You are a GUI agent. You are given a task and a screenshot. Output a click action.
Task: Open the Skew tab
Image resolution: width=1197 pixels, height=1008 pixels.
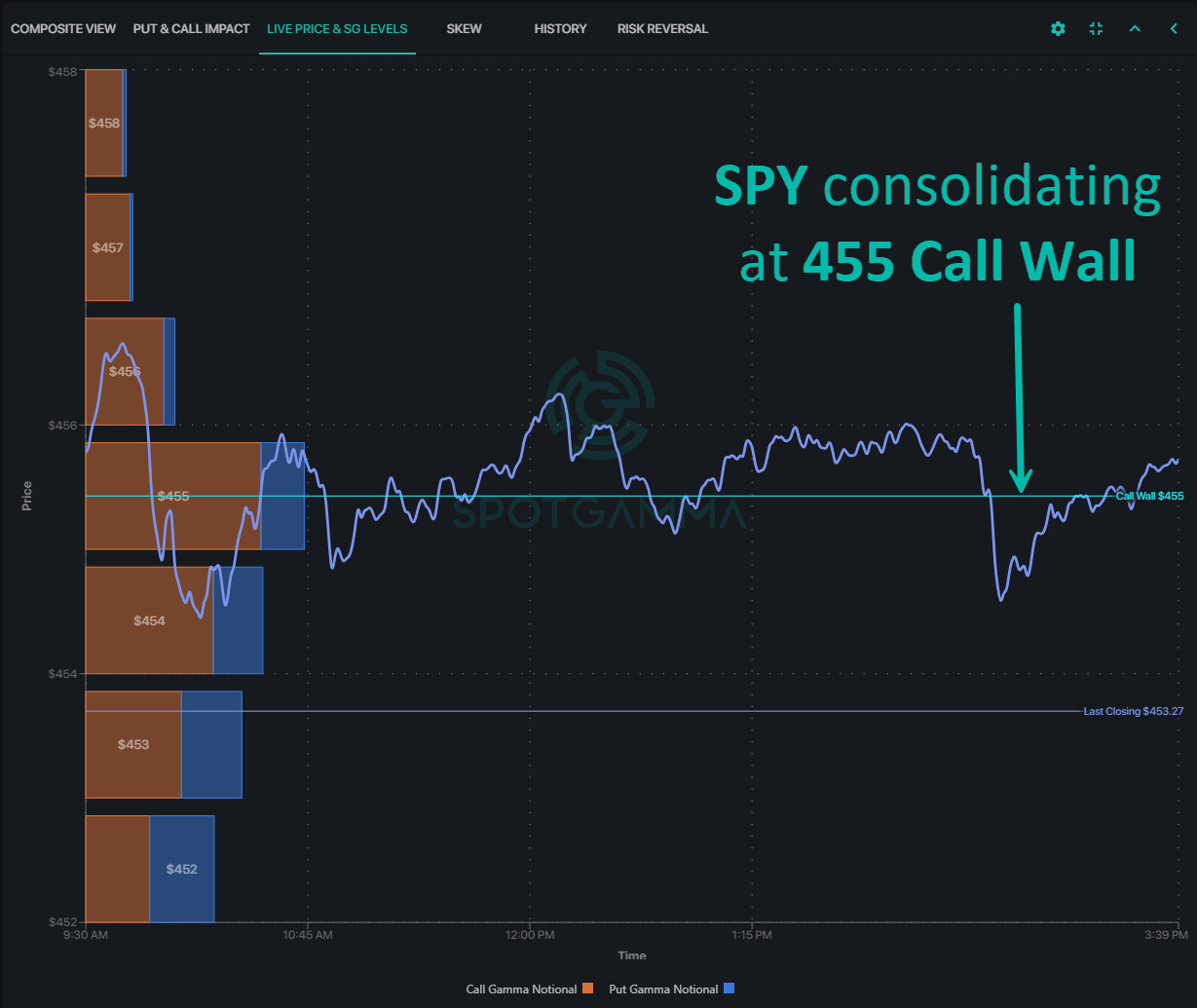(x=464, y=29)
